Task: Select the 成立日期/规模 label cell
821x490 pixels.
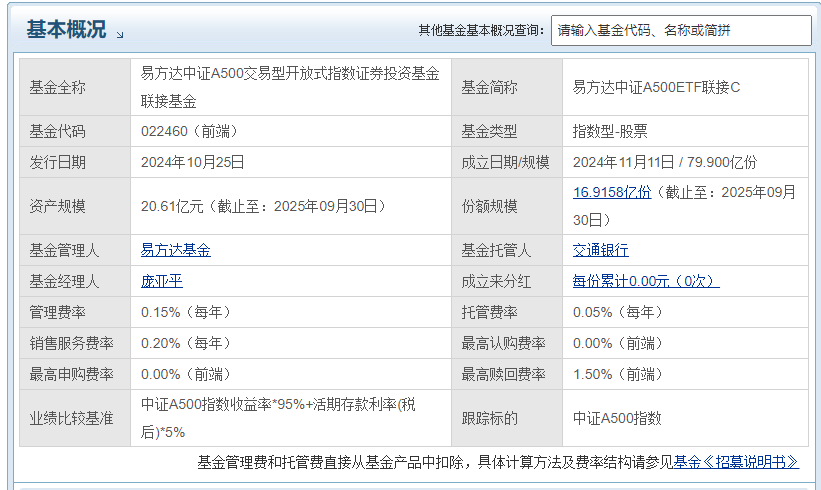Action: pyautogui.click(x=507, y=162)
